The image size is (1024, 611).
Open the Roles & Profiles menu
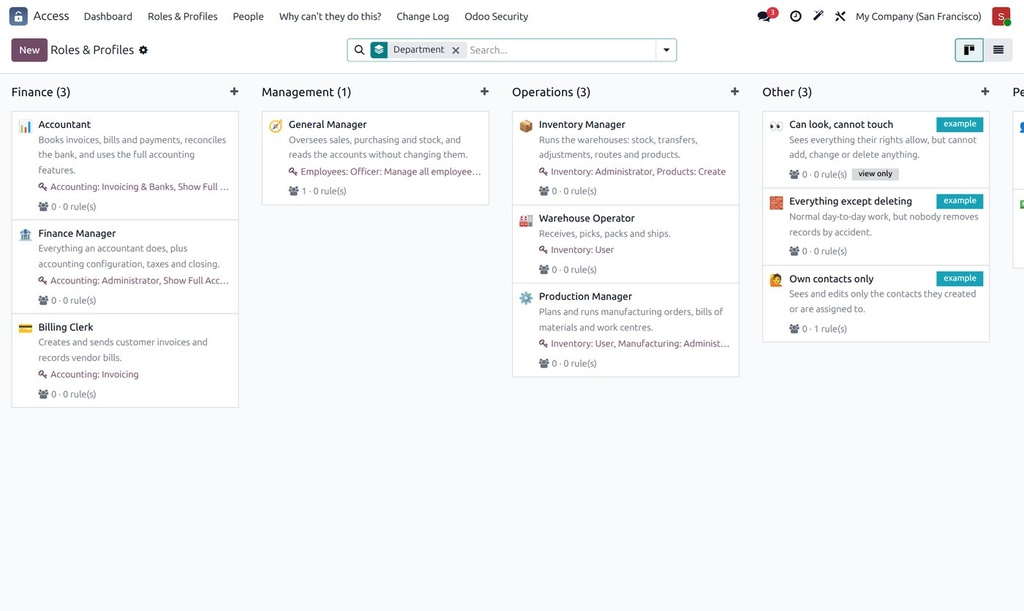(x=182, y=16)
